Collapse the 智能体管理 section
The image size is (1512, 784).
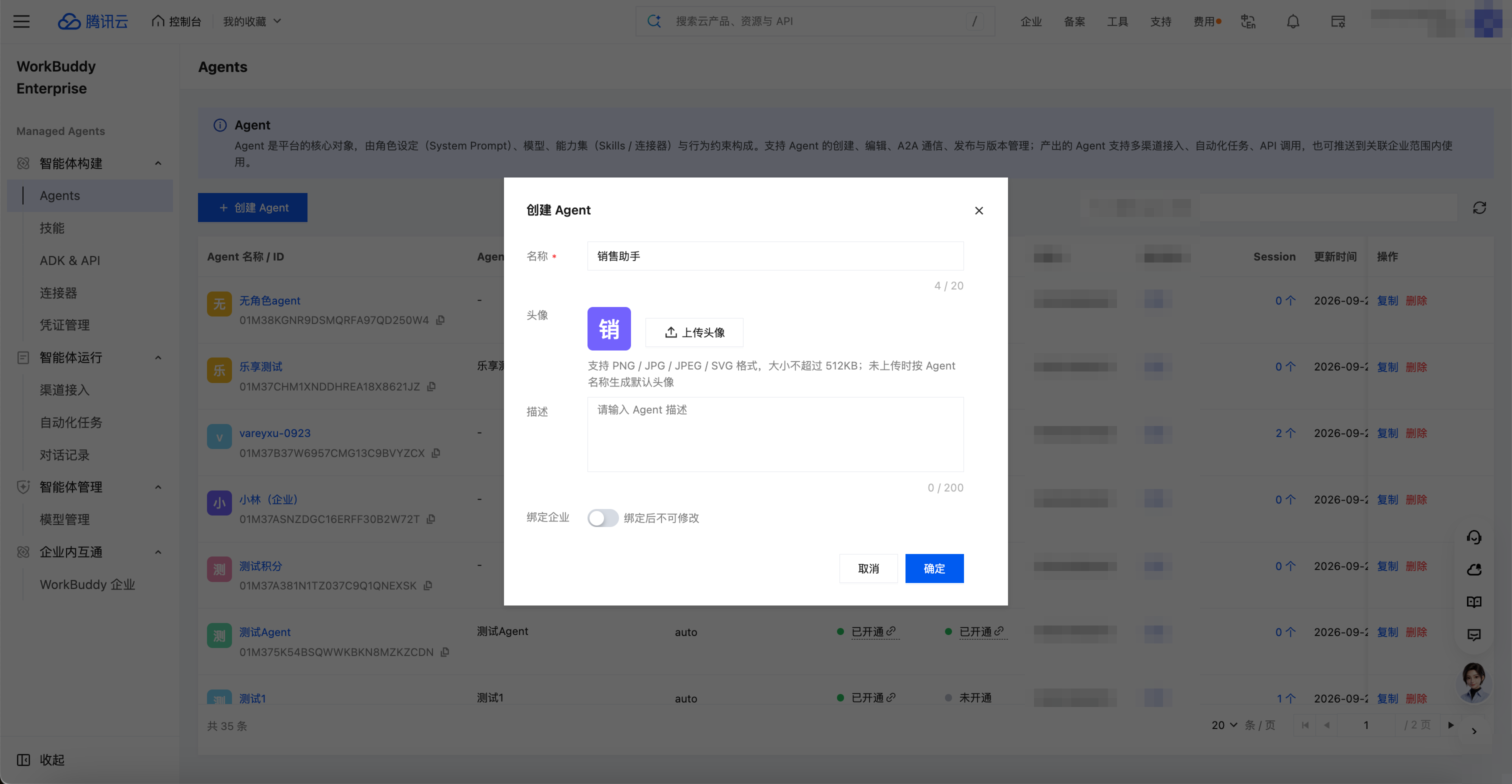coord(158,487)
